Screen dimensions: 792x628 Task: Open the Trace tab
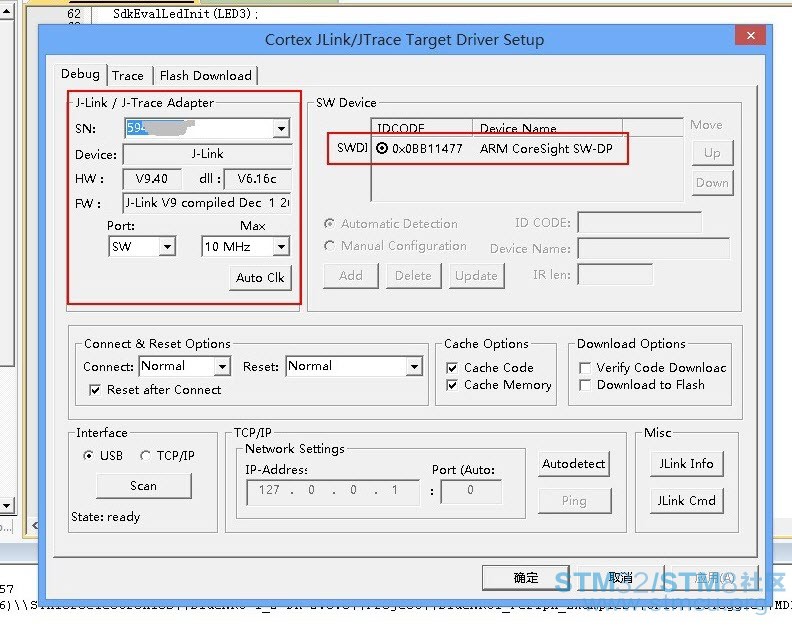tap(128, 76)
